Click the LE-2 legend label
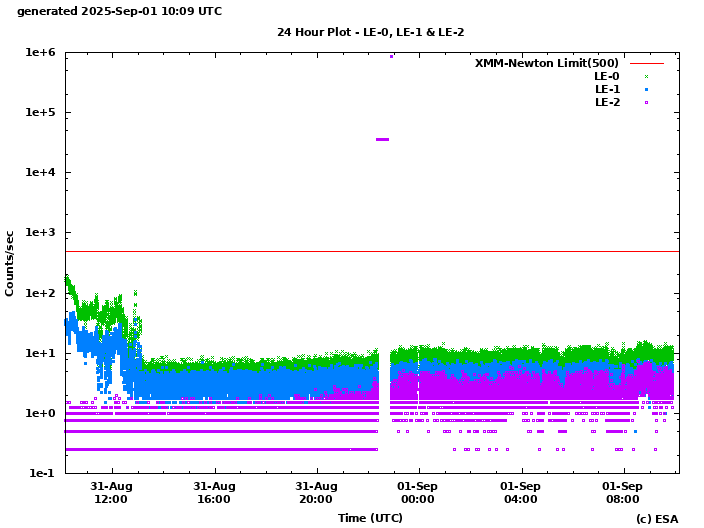704x528 pixels. [x=607, y=102]
